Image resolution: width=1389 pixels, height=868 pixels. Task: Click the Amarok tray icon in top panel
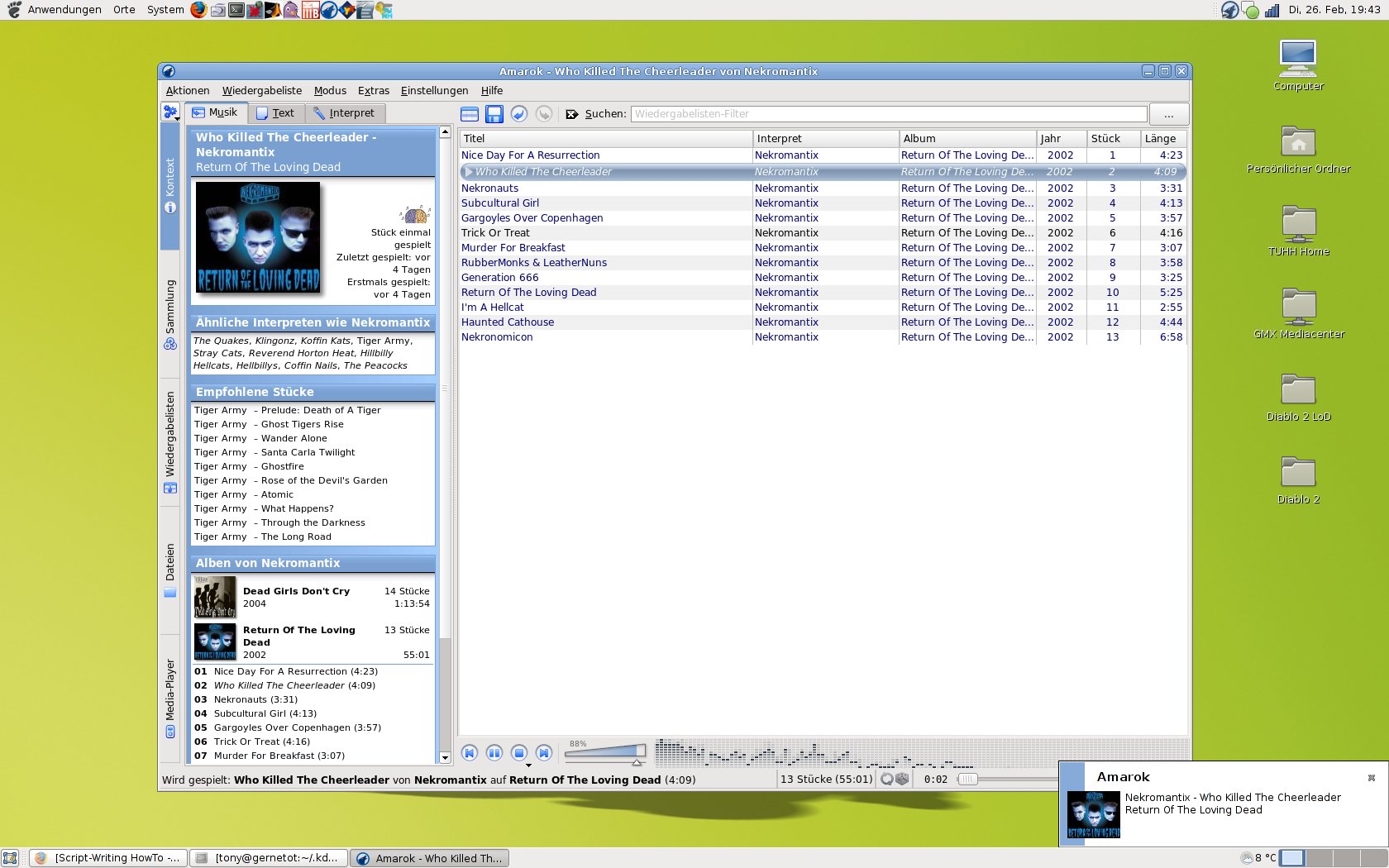click(1230, 10)
